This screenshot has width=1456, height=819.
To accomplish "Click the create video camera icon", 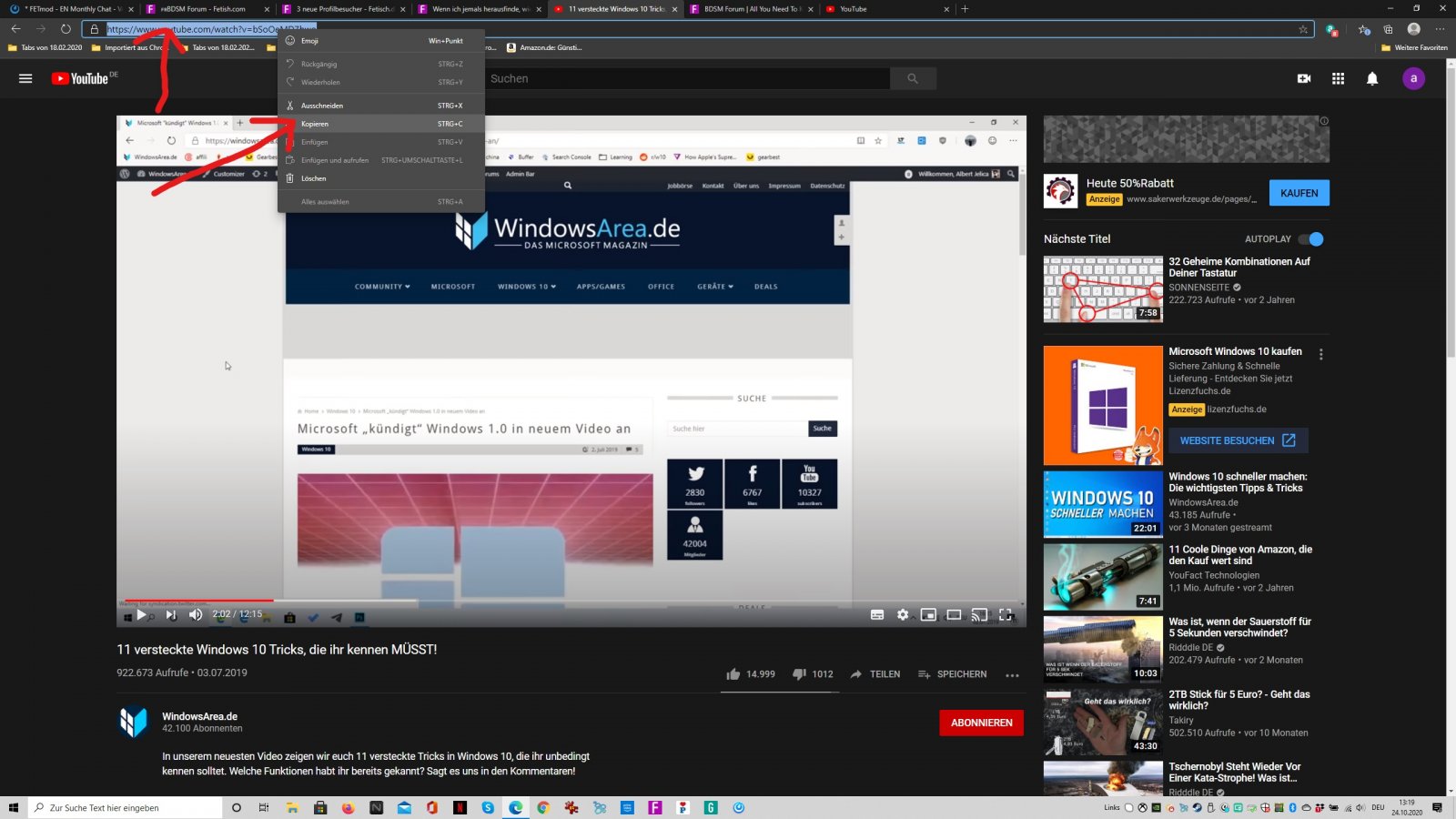I will coord(1304,78).
